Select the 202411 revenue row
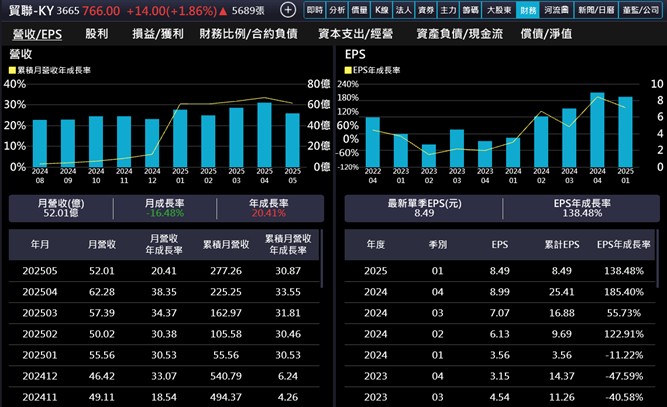The image size is (667, 407). pos(164,397)
